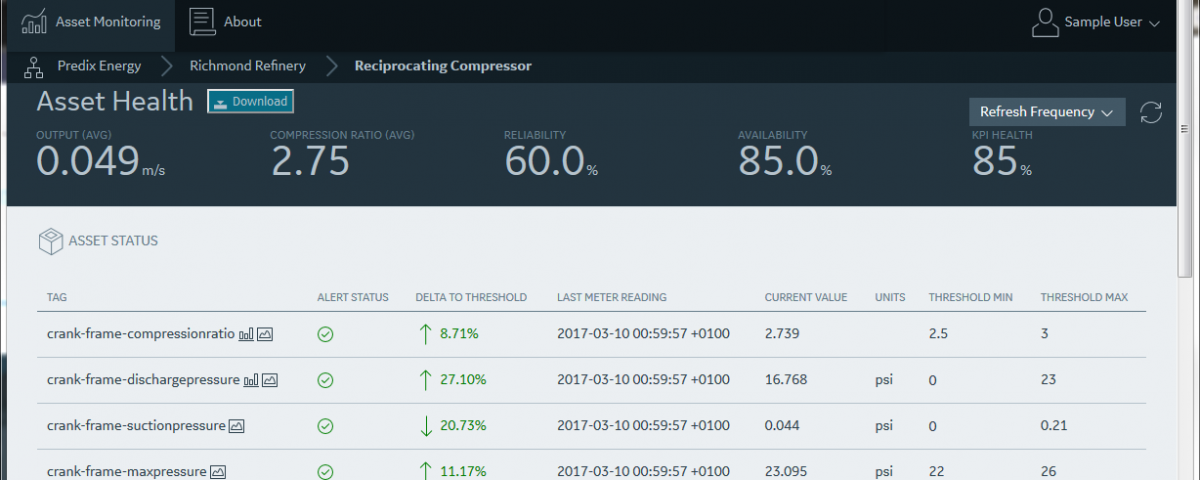The width and height of the screenshot is (1200, 480).
Task: Click alert status check for crank-frame-dischargepressure
Action: click(x=325, y=380)
